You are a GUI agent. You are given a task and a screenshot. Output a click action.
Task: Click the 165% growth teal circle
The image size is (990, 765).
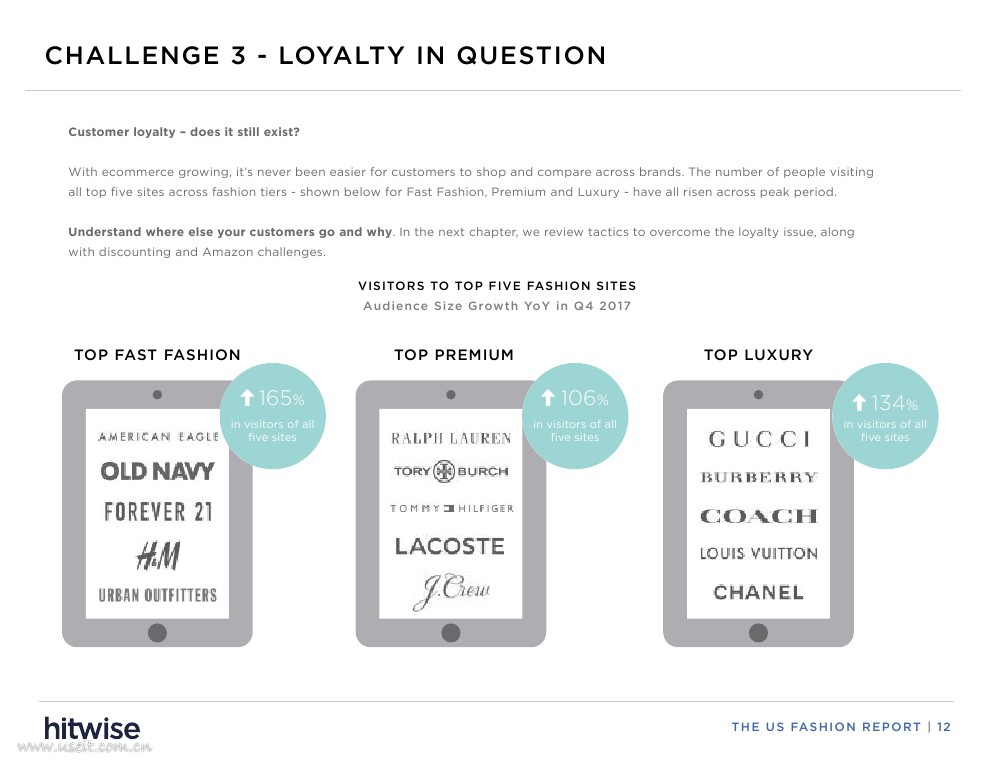(273, 415)
